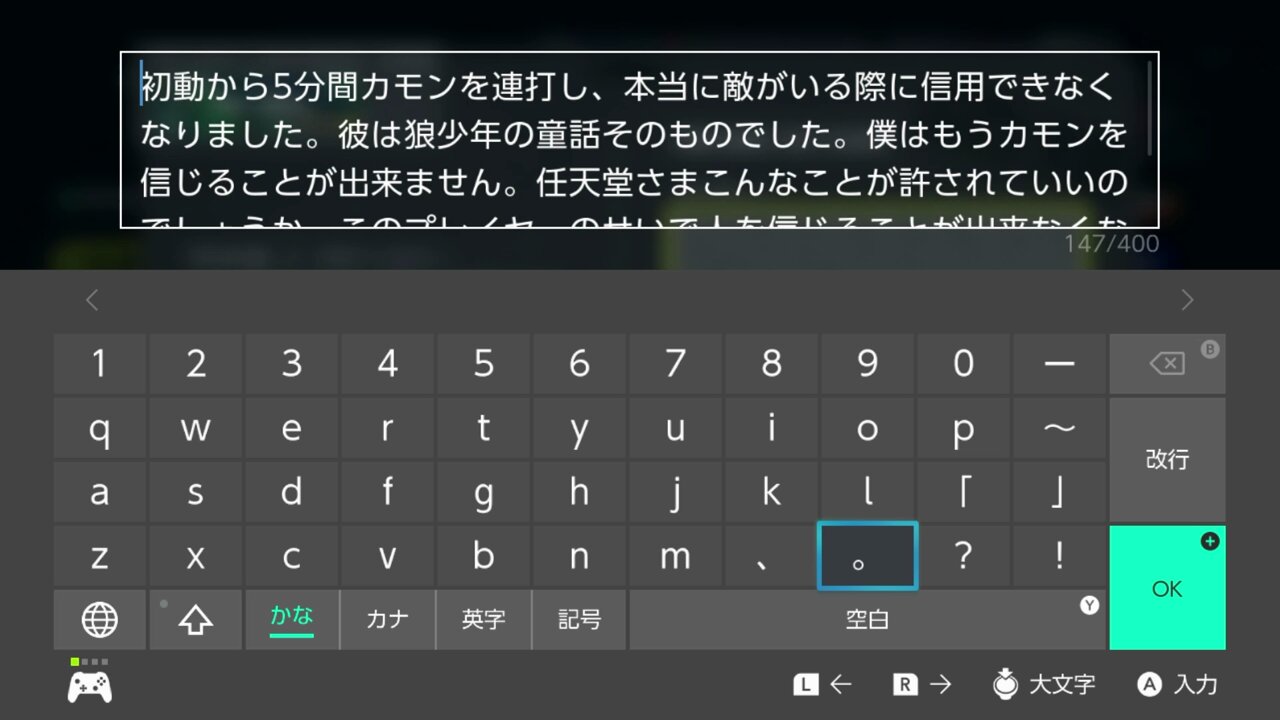Screen dimensions: 1280x720
Task: Tap the s key
Action: click(x=196, y=492)
